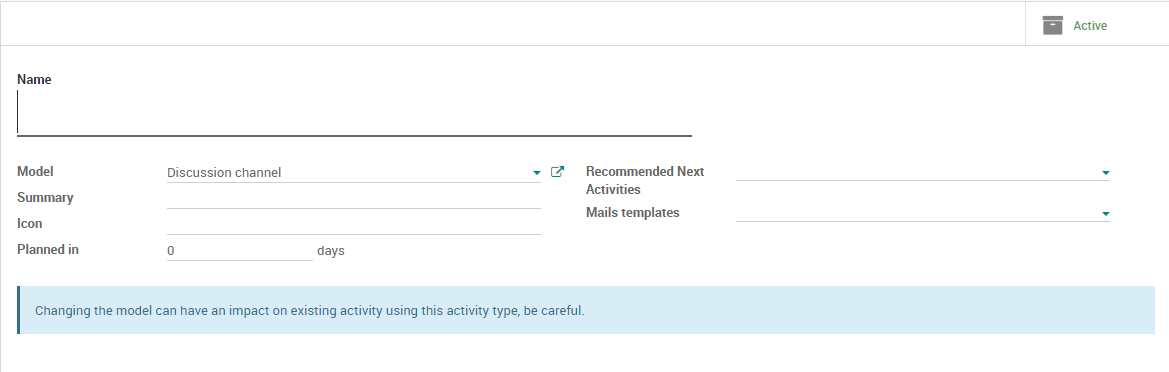Expand the Mails templates dropdown arrow

click(1106, 214)
